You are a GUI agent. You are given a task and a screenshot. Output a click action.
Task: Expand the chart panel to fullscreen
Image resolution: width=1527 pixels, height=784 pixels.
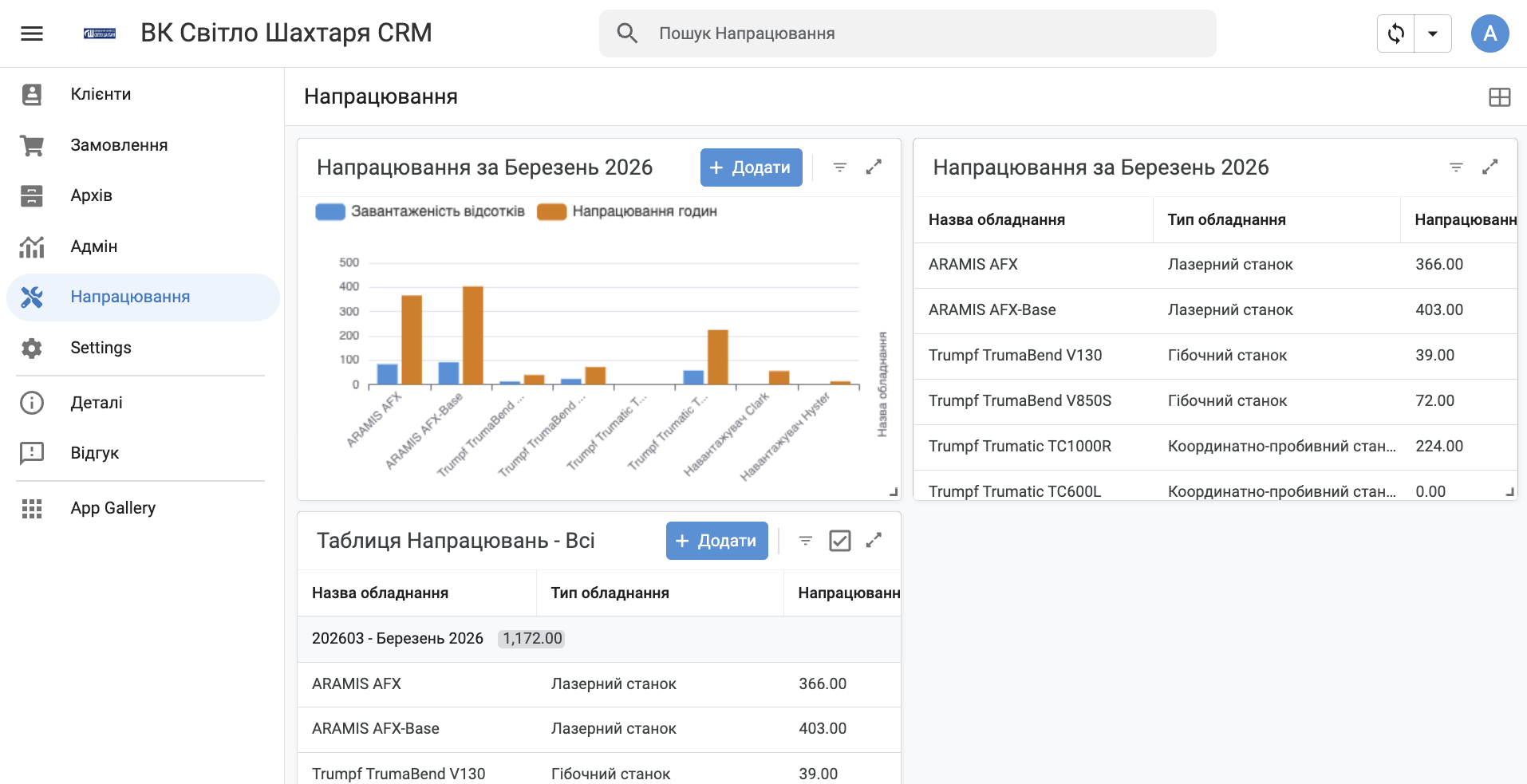click(874, 167)
